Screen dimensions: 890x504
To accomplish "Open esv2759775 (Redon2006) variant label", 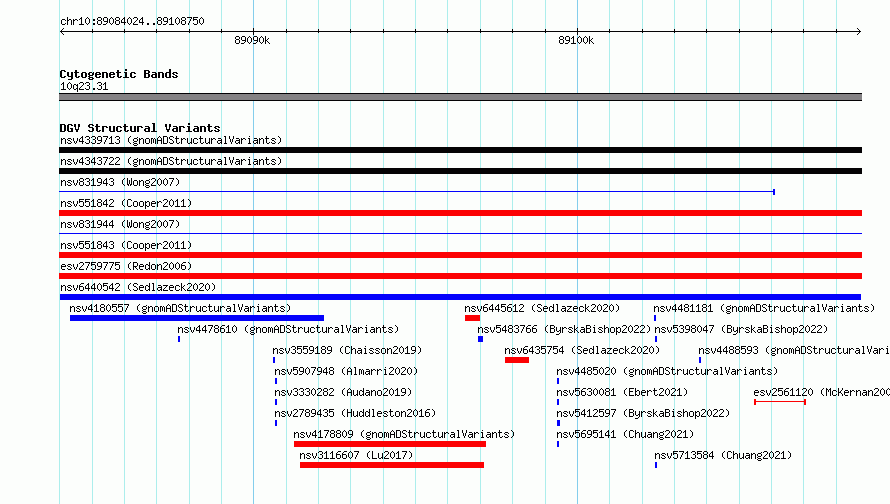I will (126, 266).
